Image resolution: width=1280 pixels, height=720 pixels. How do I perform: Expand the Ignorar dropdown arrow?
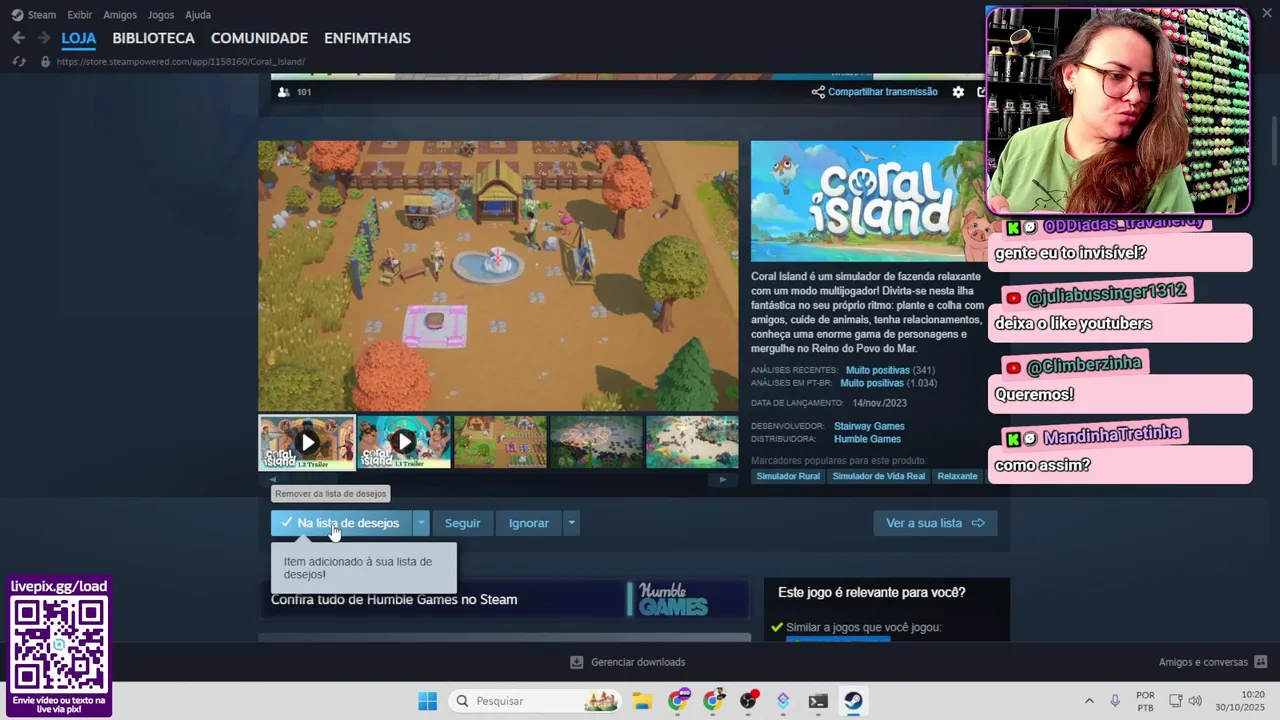(x=571, y=523)
